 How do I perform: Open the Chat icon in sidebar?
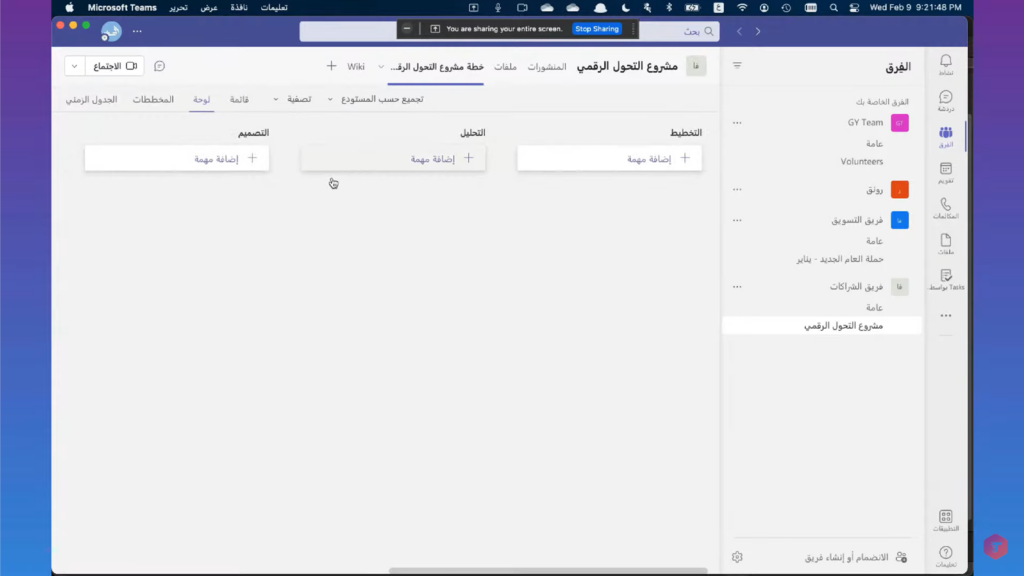pyautogui.click(x=946, y=101)
